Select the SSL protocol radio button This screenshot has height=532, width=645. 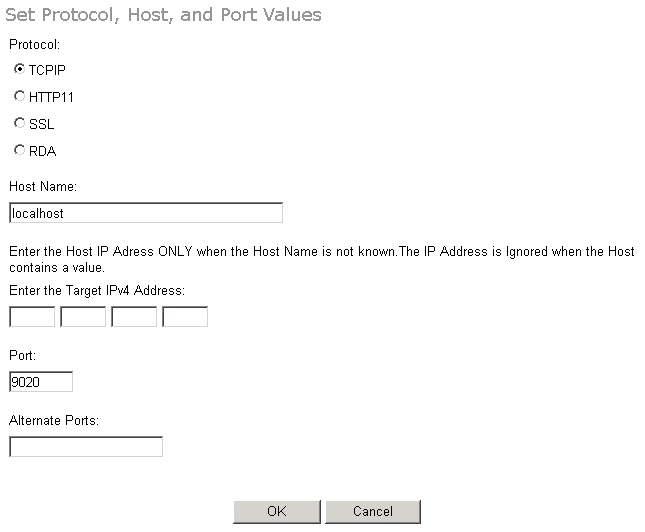[19, 124]
